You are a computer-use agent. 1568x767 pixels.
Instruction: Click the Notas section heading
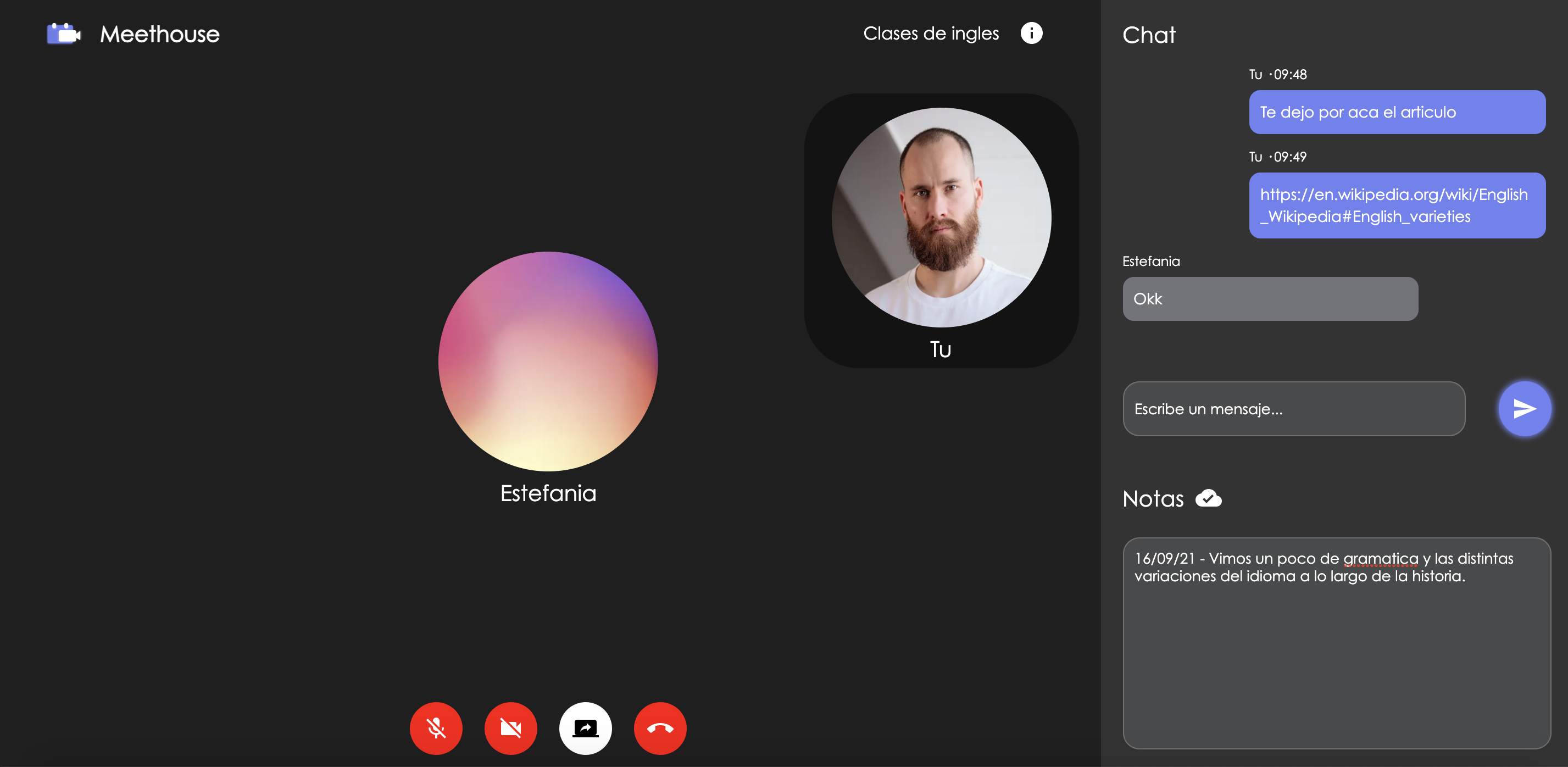click(1153, 498)
